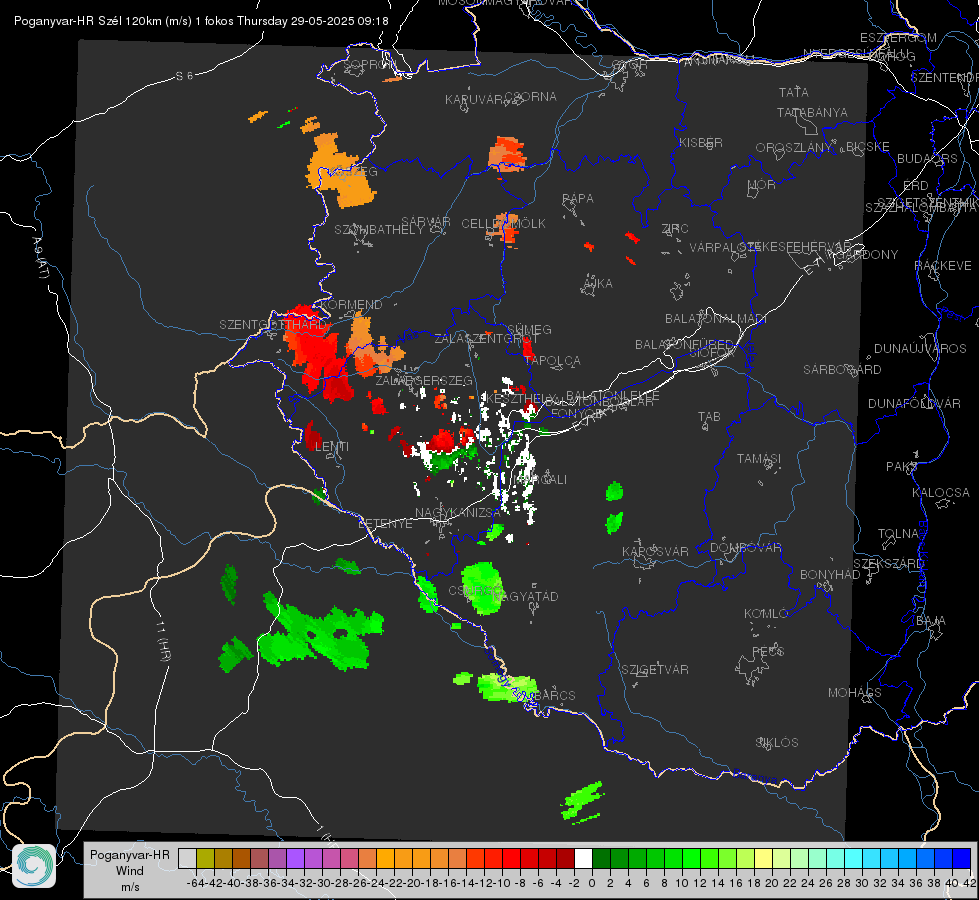
Task: Click the TAB city label
Action: coord(709,417)
